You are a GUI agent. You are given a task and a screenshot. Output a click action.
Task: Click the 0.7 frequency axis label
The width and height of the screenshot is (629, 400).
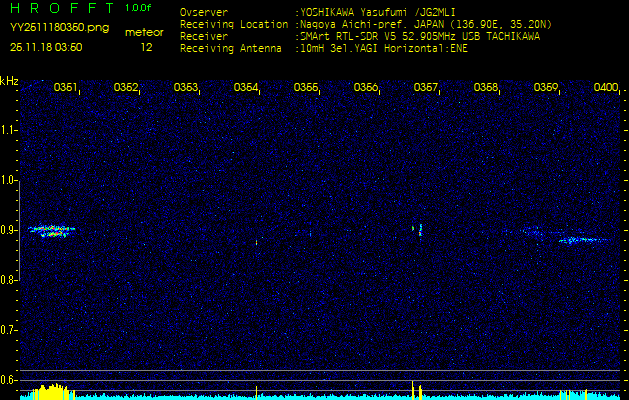click(x=9, y=330)
